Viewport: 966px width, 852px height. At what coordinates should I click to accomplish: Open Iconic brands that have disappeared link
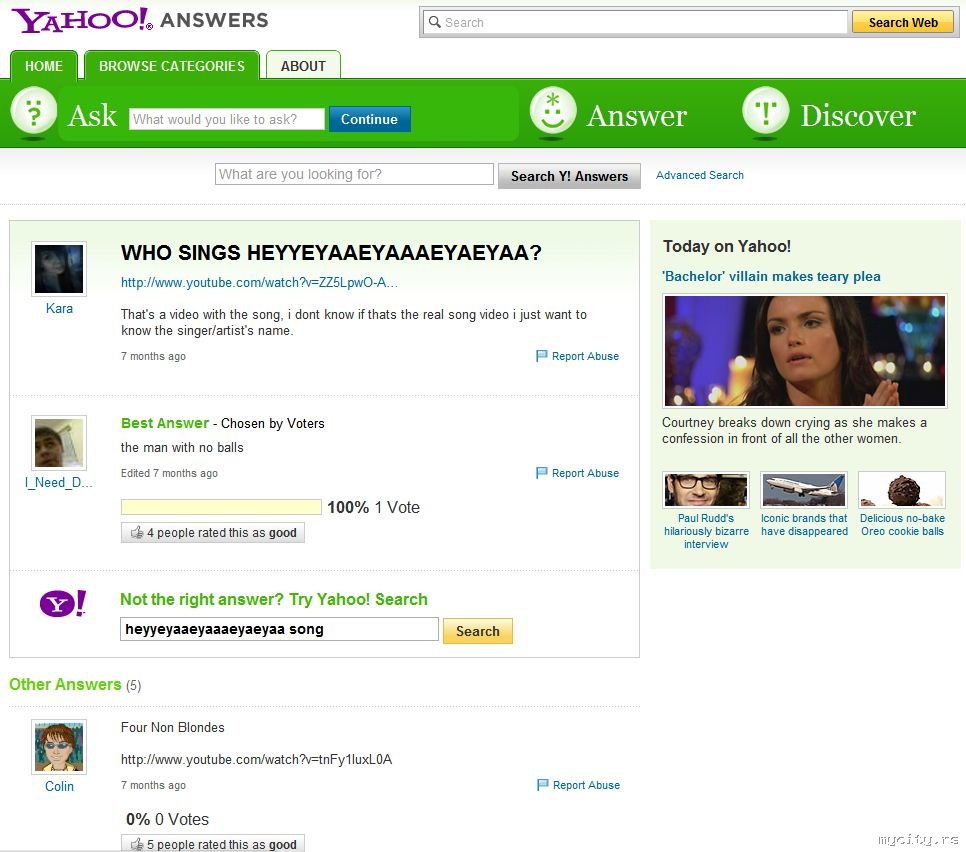pos(804,525)
